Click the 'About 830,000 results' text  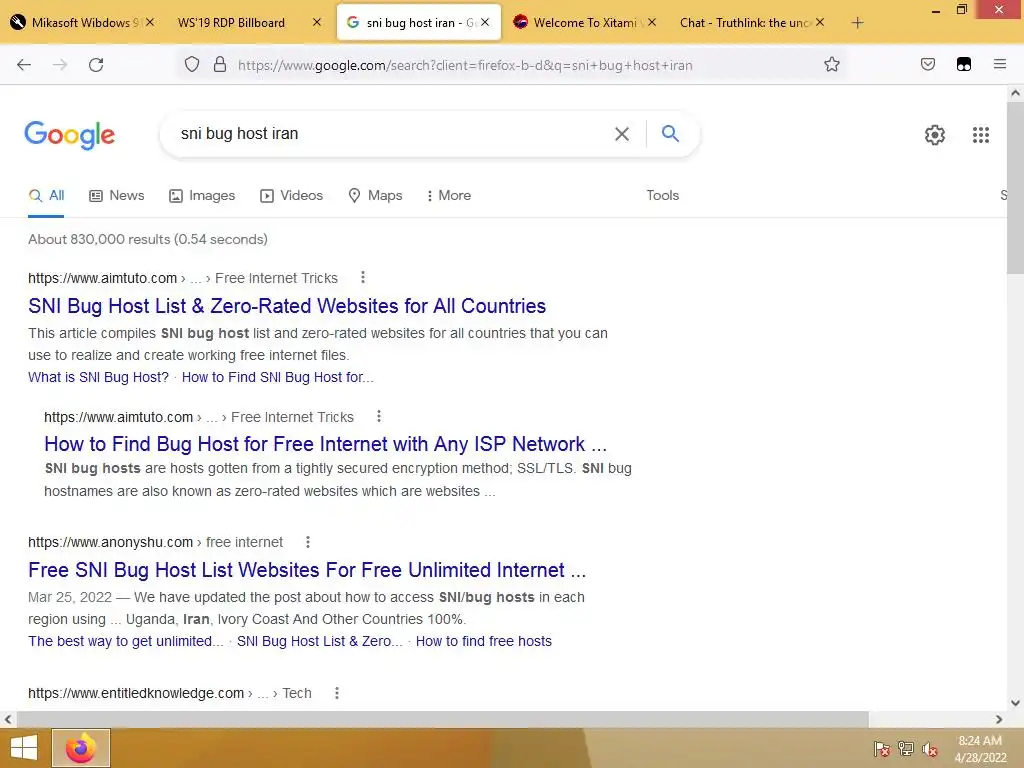(148, 239)
